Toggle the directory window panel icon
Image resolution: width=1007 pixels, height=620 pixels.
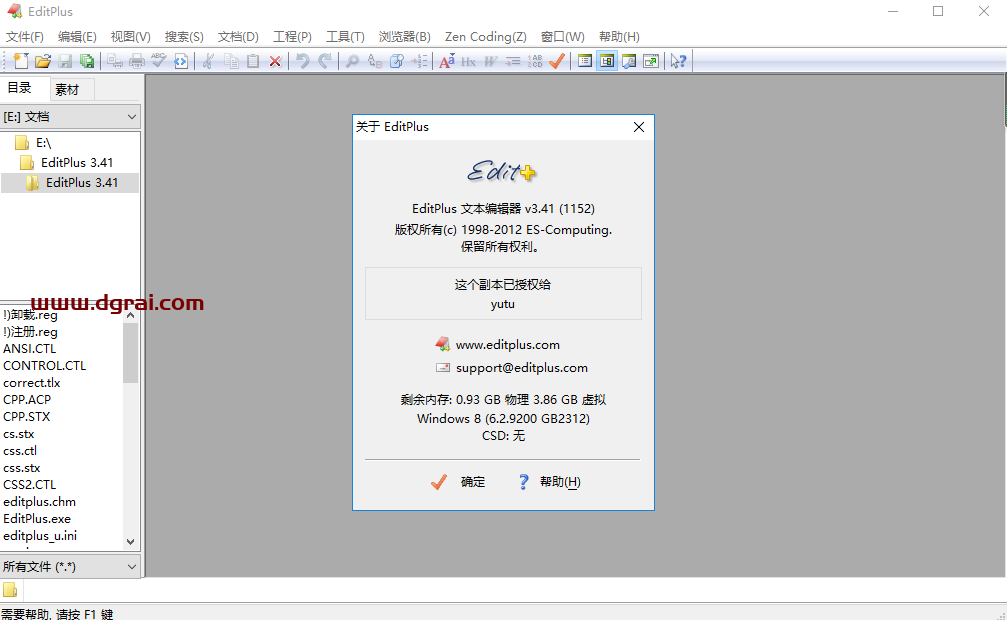tap(607, 61)
